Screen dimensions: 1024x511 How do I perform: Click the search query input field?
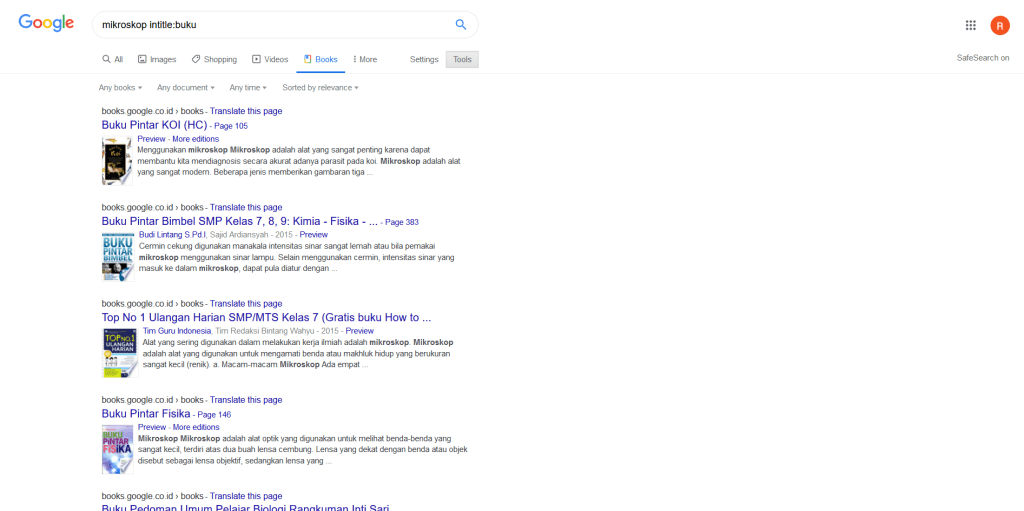pyautogui.click(x=270, y=25)
